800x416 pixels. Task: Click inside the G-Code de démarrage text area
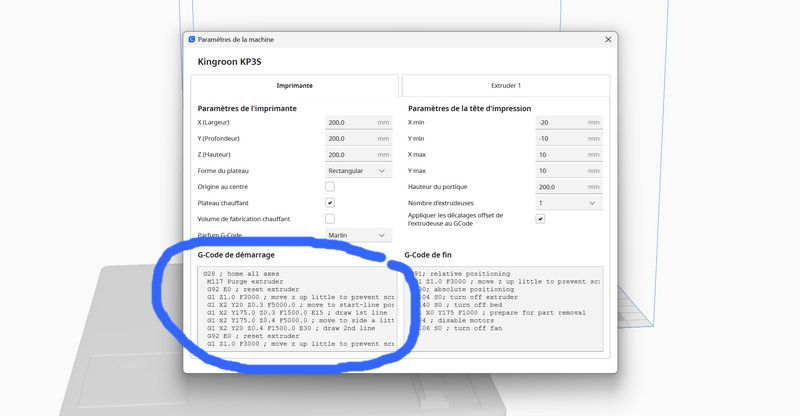(296, 309)
